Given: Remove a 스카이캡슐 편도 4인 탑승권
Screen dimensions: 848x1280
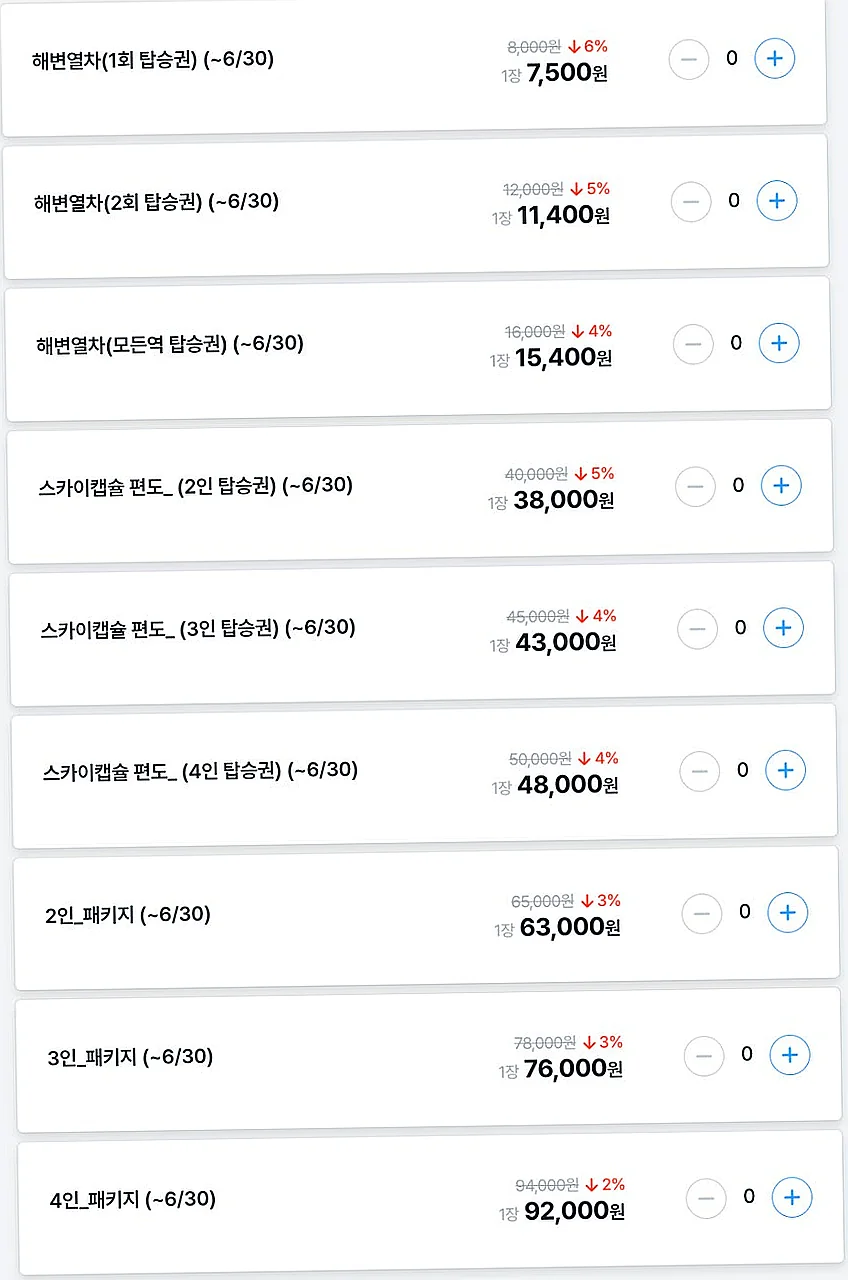Looking at the screenshot, I should coord(699,771).
